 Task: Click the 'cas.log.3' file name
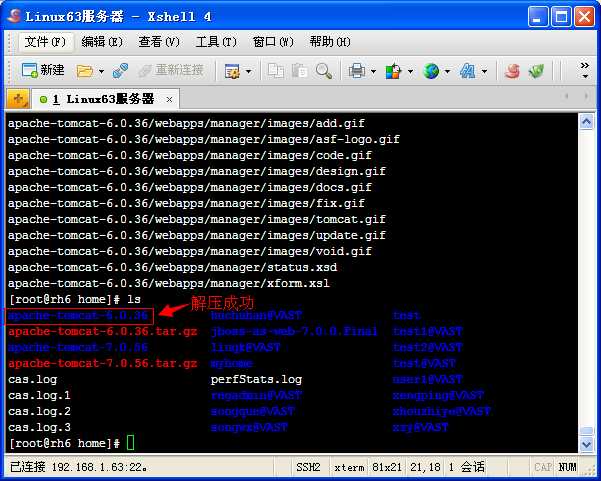tap(39, 427)
